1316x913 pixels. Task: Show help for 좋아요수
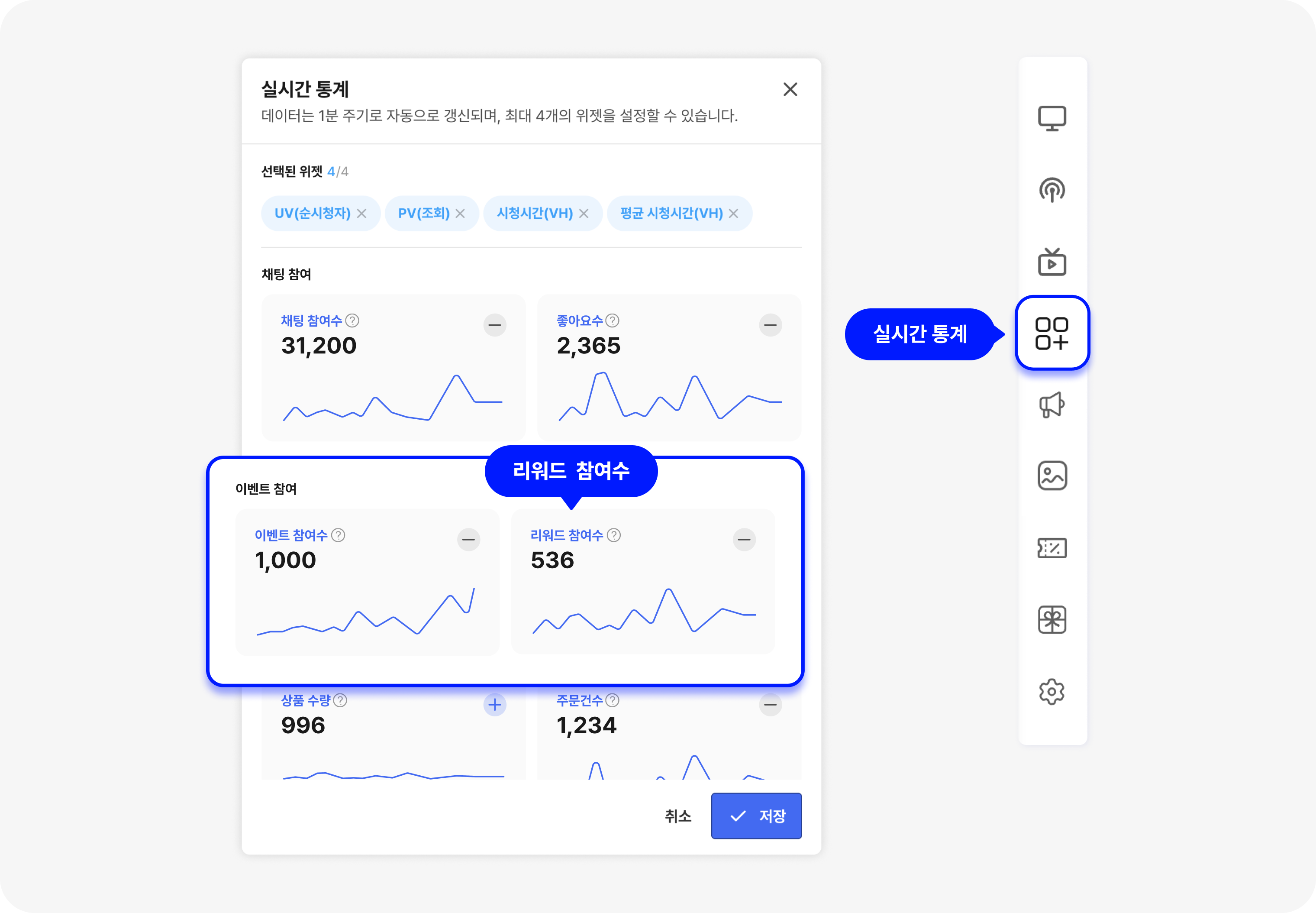[x=612, y=321]
